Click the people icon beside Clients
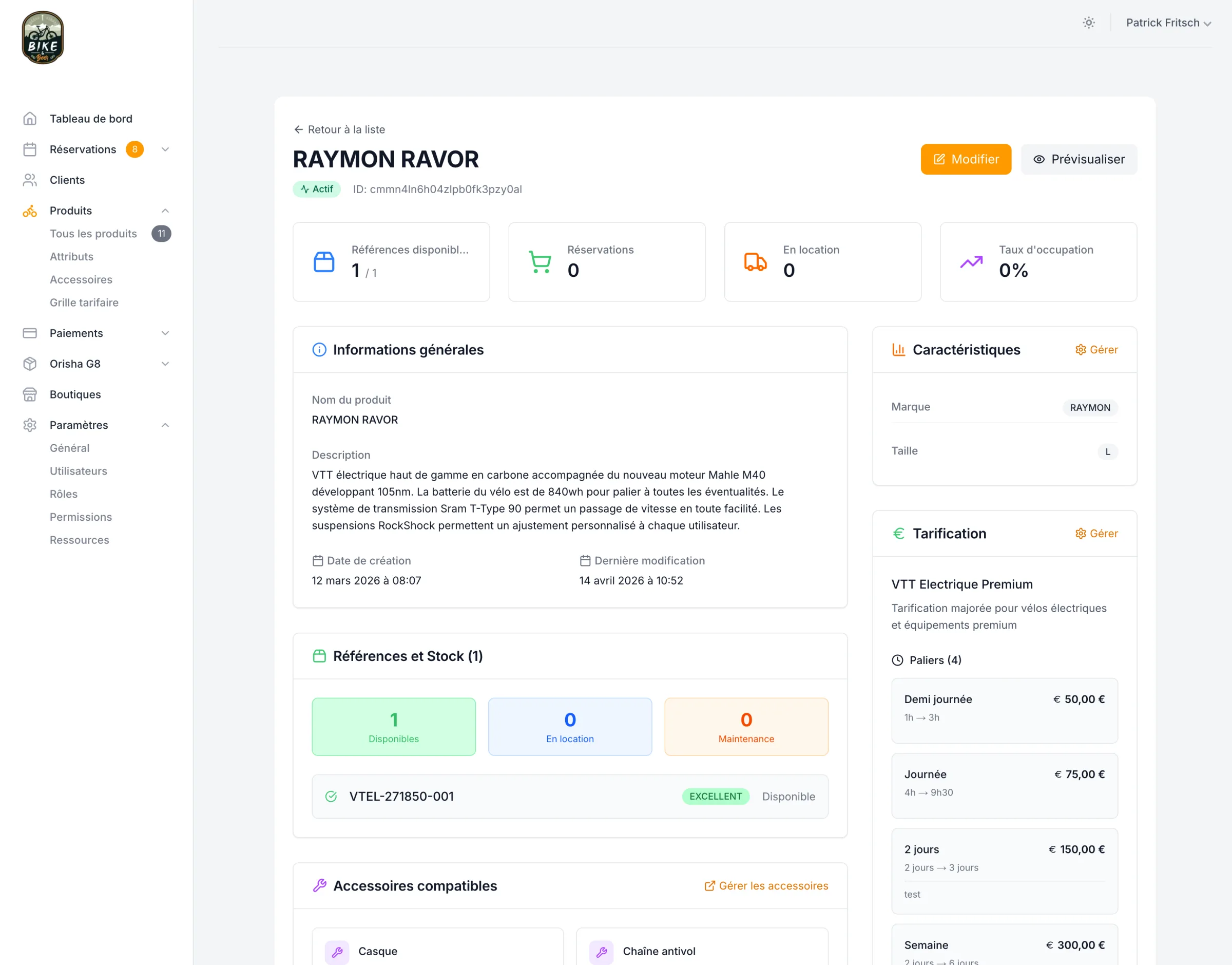The image size is (1232, 965). click(x=30, y=180)
